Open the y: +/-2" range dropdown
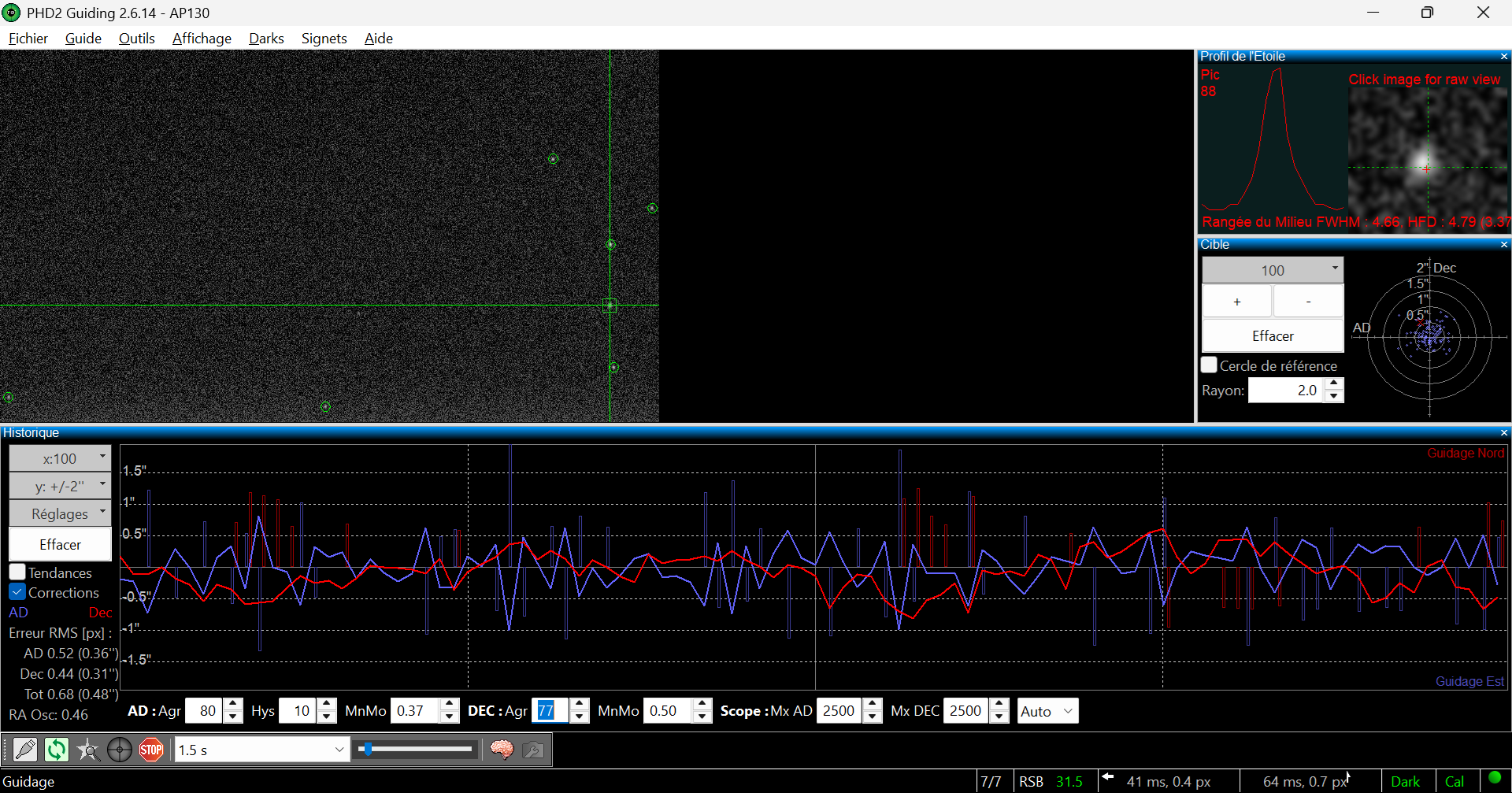Viewport: 1512px width, 800px height. (60, 486)
